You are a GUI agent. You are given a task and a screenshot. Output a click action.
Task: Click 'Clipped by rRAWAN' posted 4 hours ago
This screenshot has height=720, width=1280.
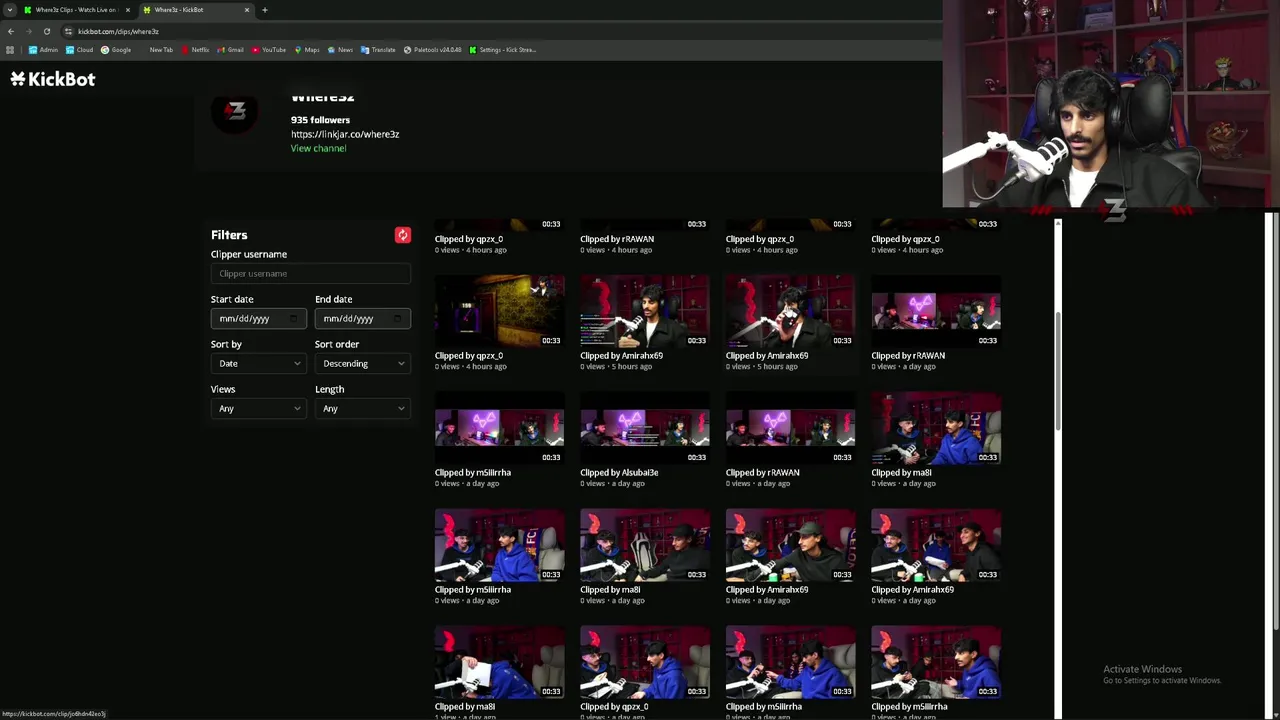click(x=617, y=239)
